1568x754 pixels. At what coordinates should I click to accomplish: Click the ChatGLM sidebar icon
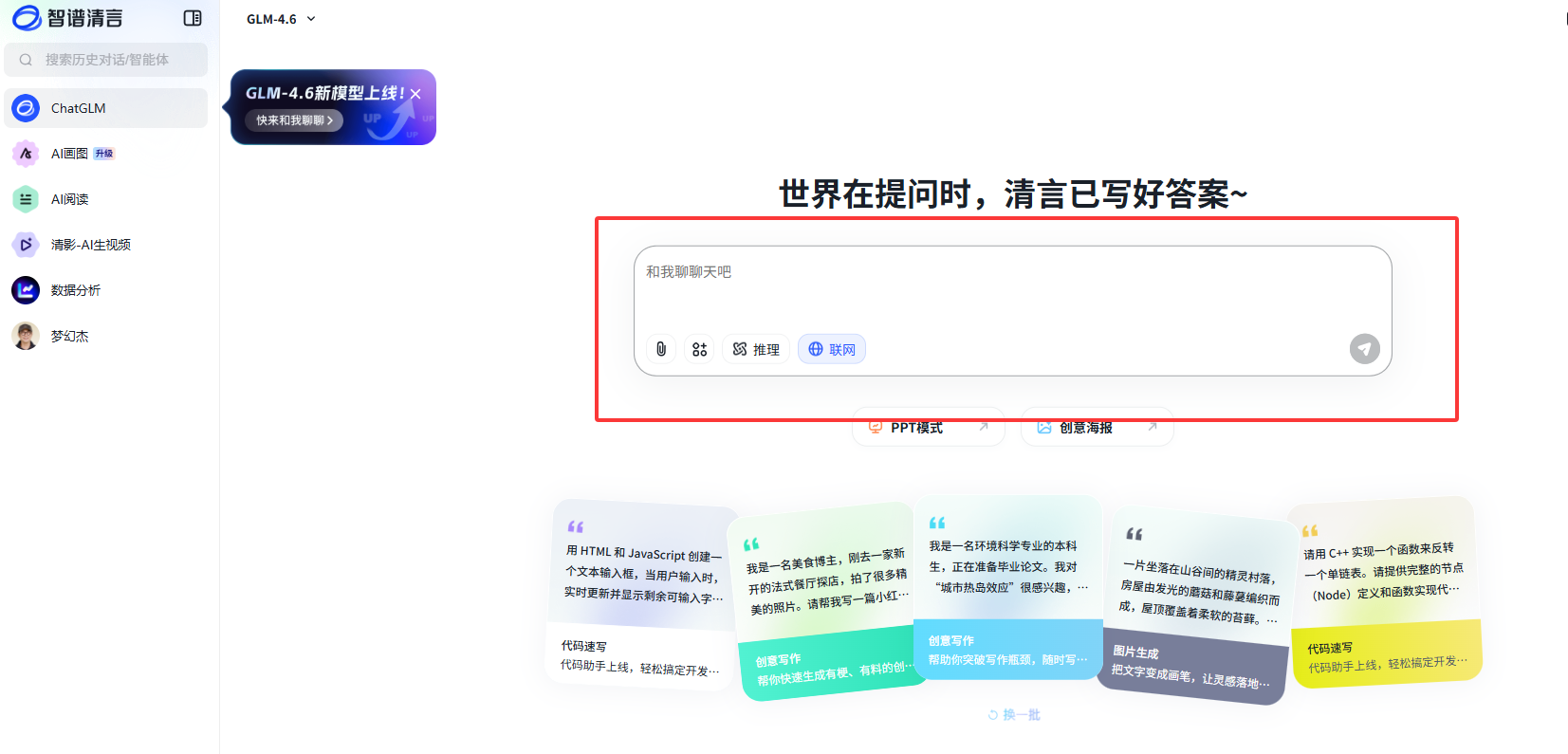[x=26, y=108]
